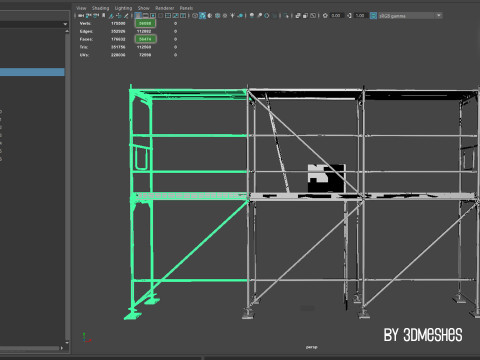Viewport: 480px width, 360px height.
Task: Click the left panel scroll-down arrow
Action: [x=67, y=342]
